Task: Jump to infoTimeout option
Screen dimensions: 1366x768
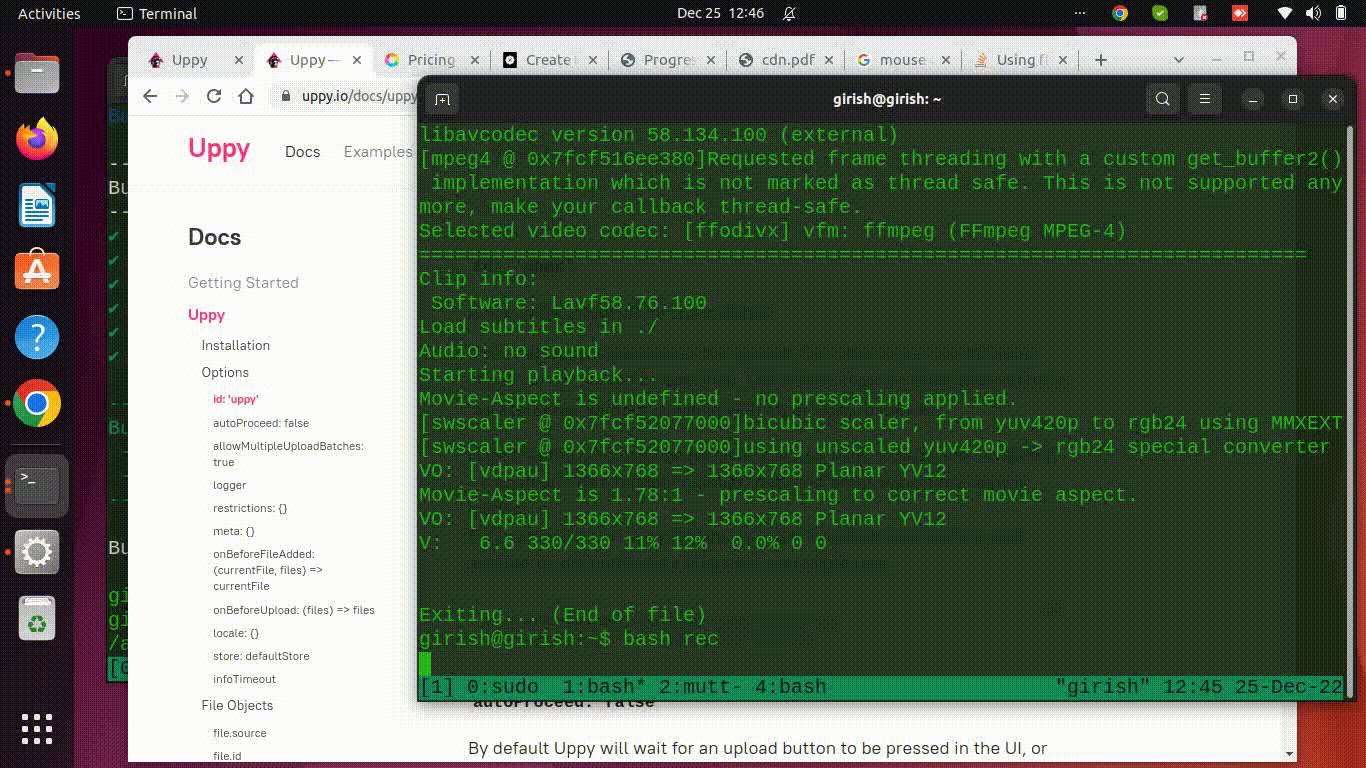Action: click(x=244, y=679)
